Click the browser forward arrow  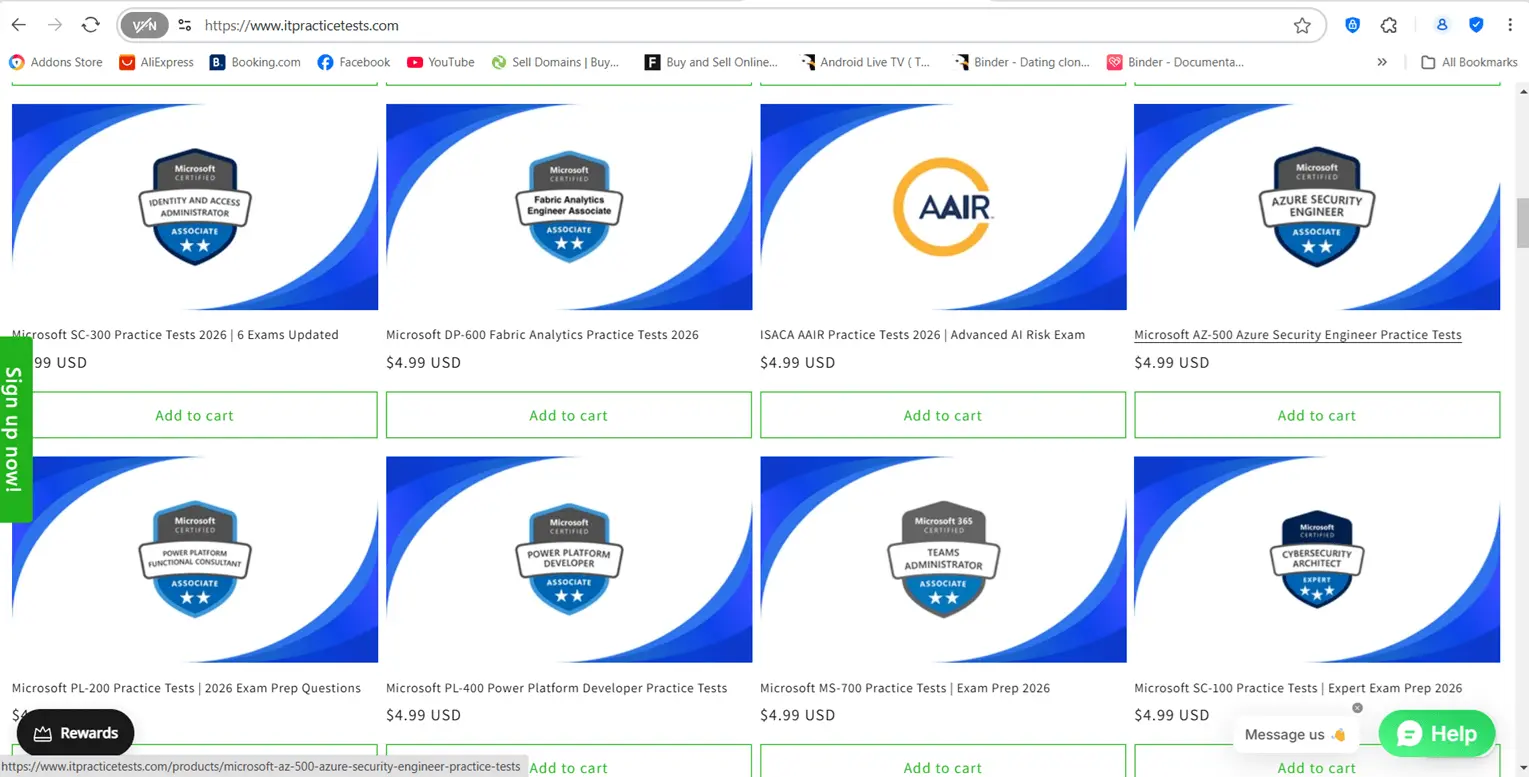click(x=55, y=25)
